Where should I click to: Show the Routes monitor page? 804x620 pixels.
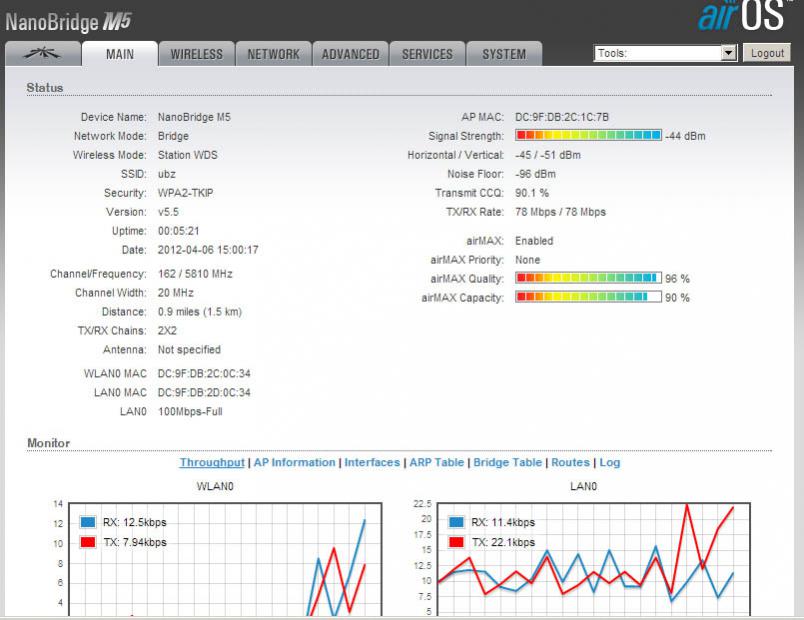[x=571, y=462]
